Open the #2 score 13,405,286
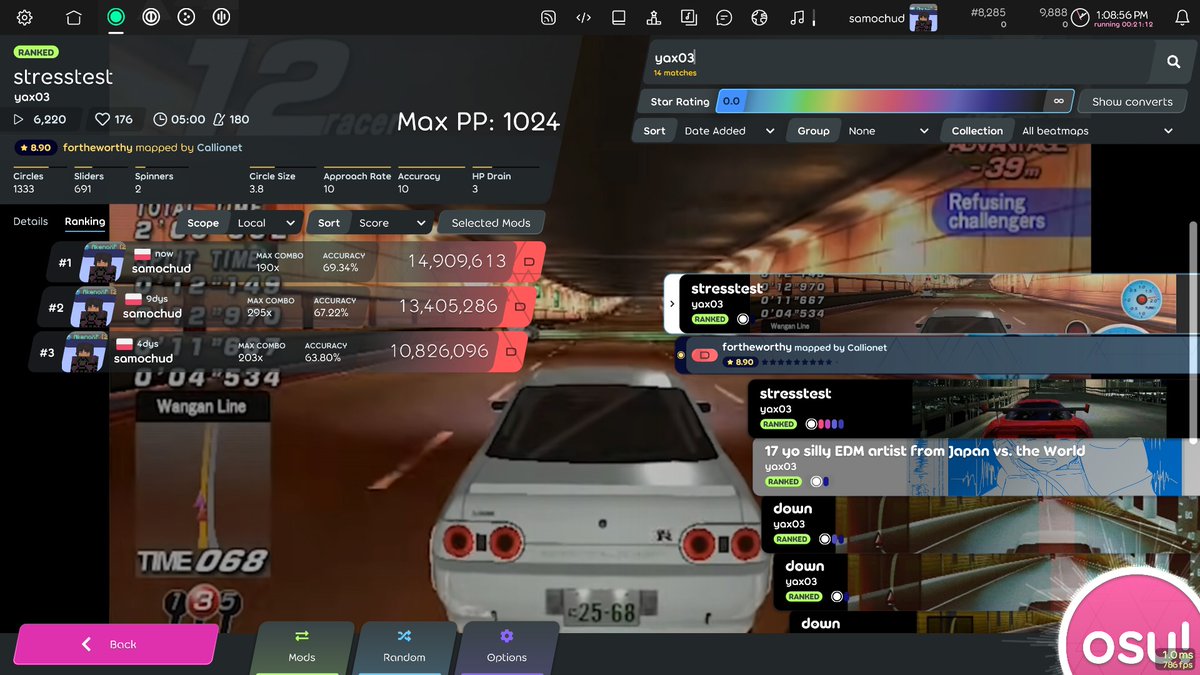Screen dimensions: 1200x675 coord(286,307)
